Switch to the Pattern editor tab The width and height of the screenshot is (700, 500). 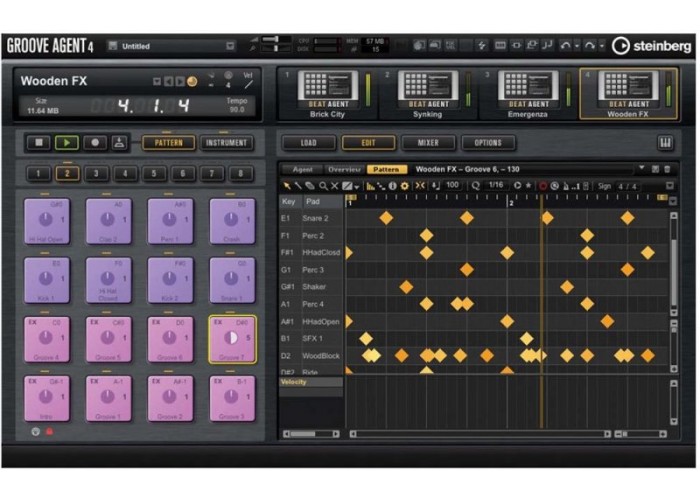(387, 170)
